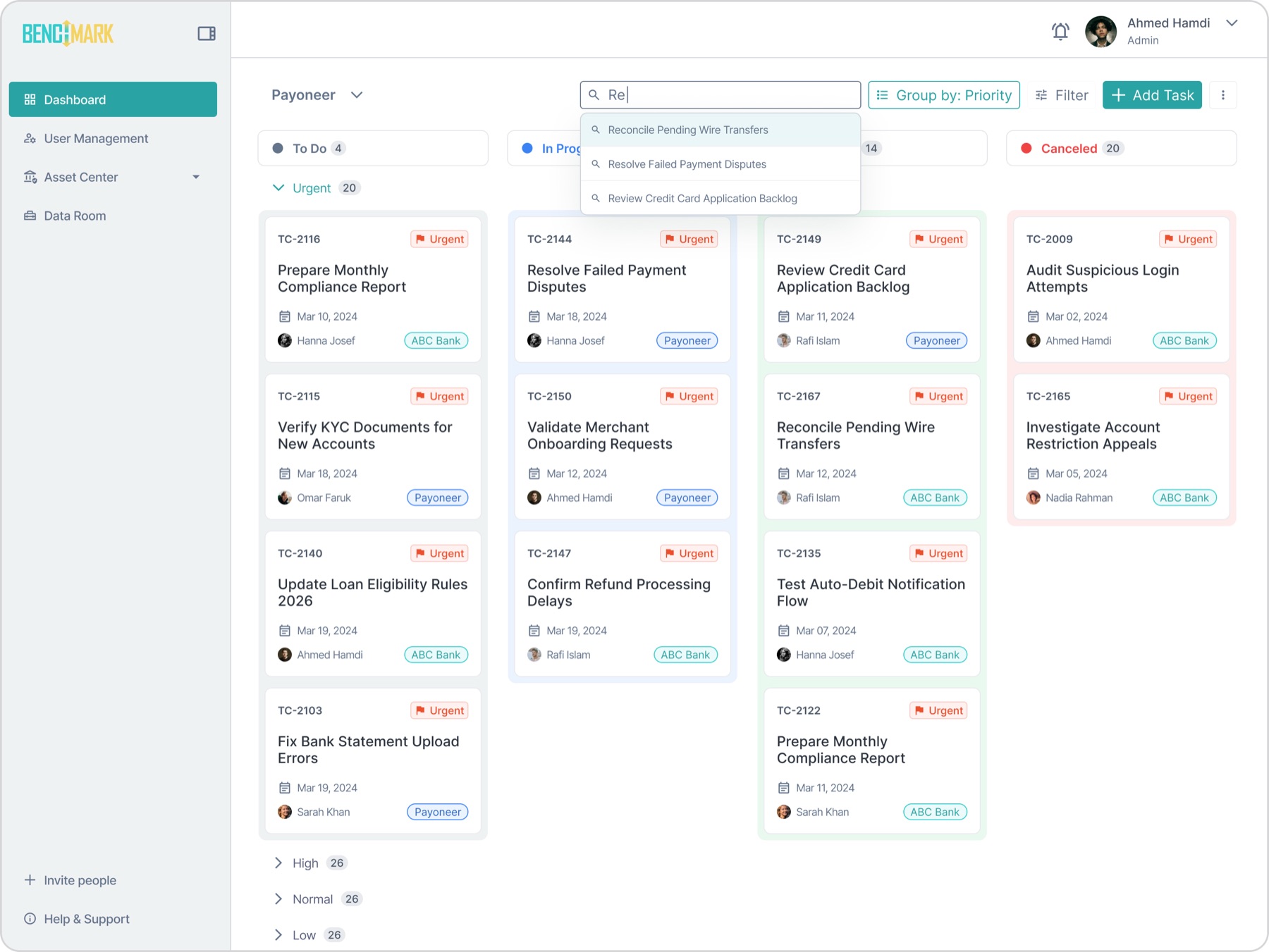Click Ahmed Hamdi's profile avatar in the header

(1101, 32)
